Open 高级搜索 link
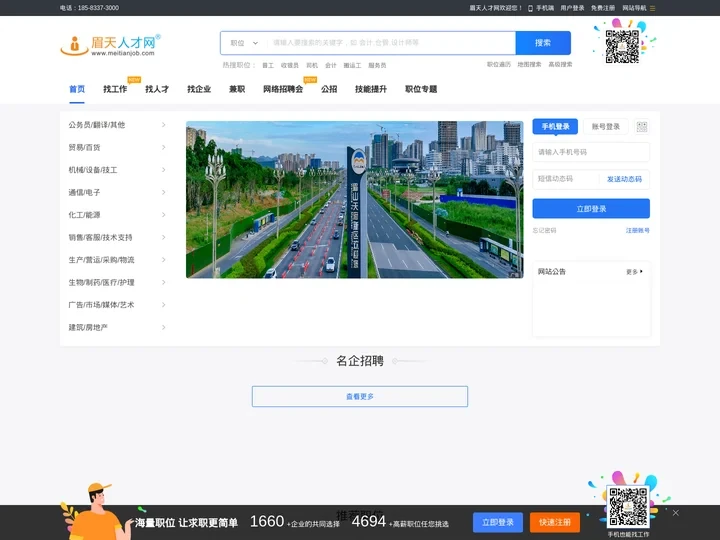The width and height of the screenshot is (720, 540). coord(560,65)
